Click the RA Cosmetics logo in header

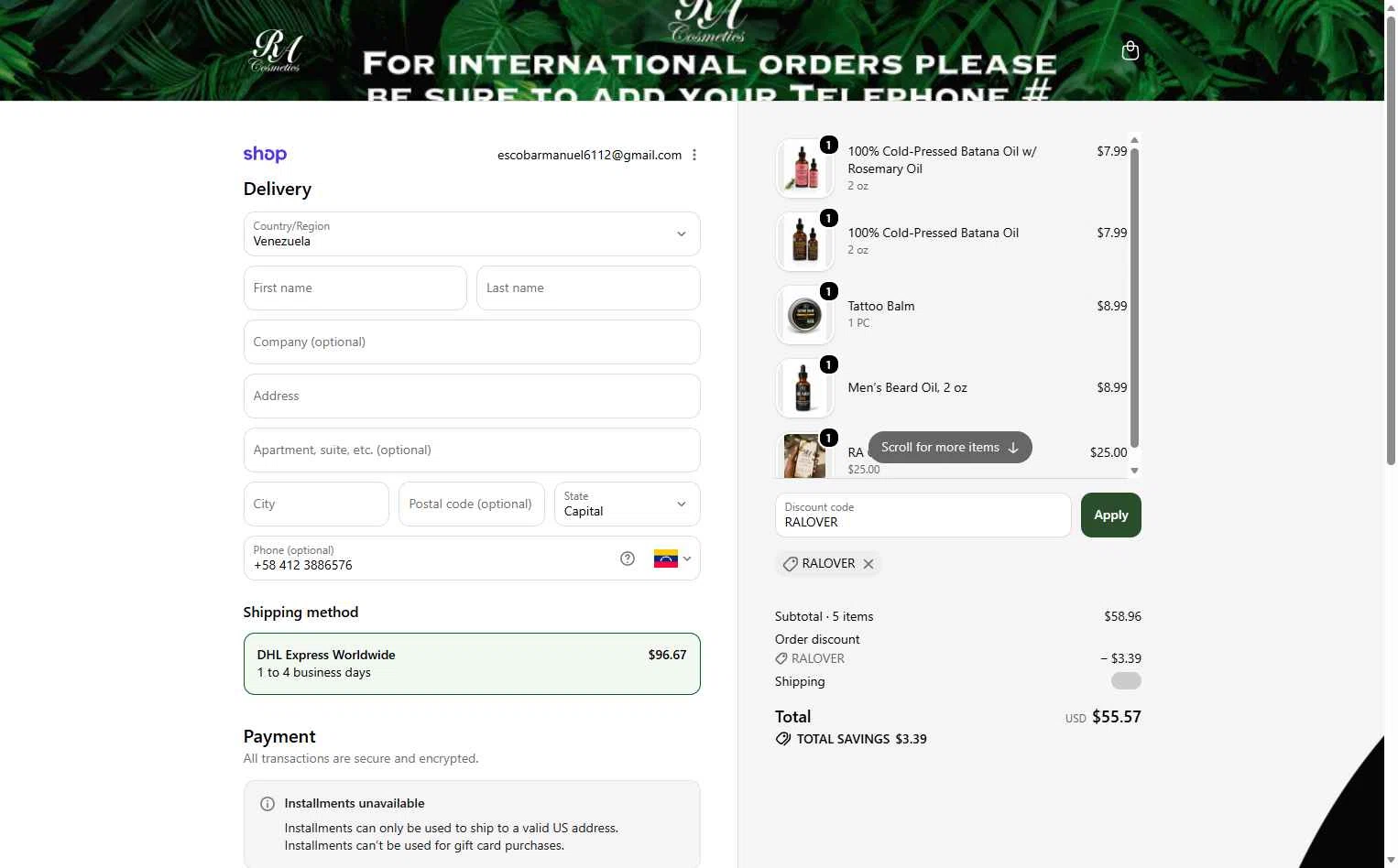click(277, 49)
